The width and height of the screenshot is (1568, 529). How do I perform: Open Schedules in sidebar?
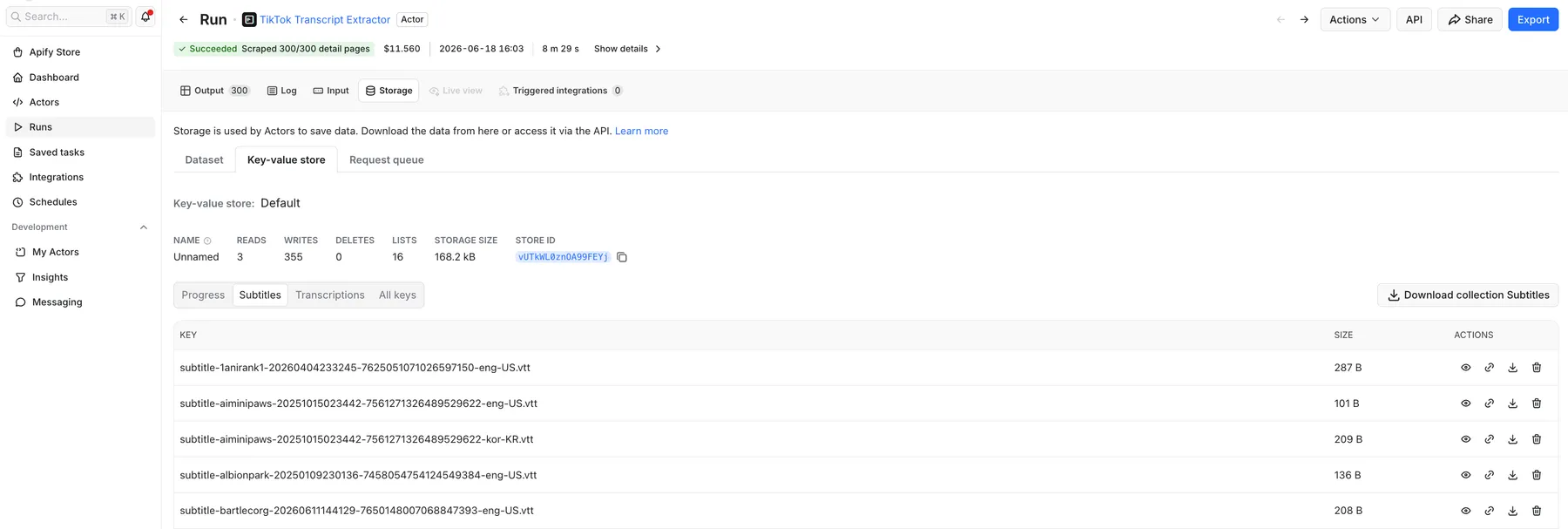click(x=80, y=202)
